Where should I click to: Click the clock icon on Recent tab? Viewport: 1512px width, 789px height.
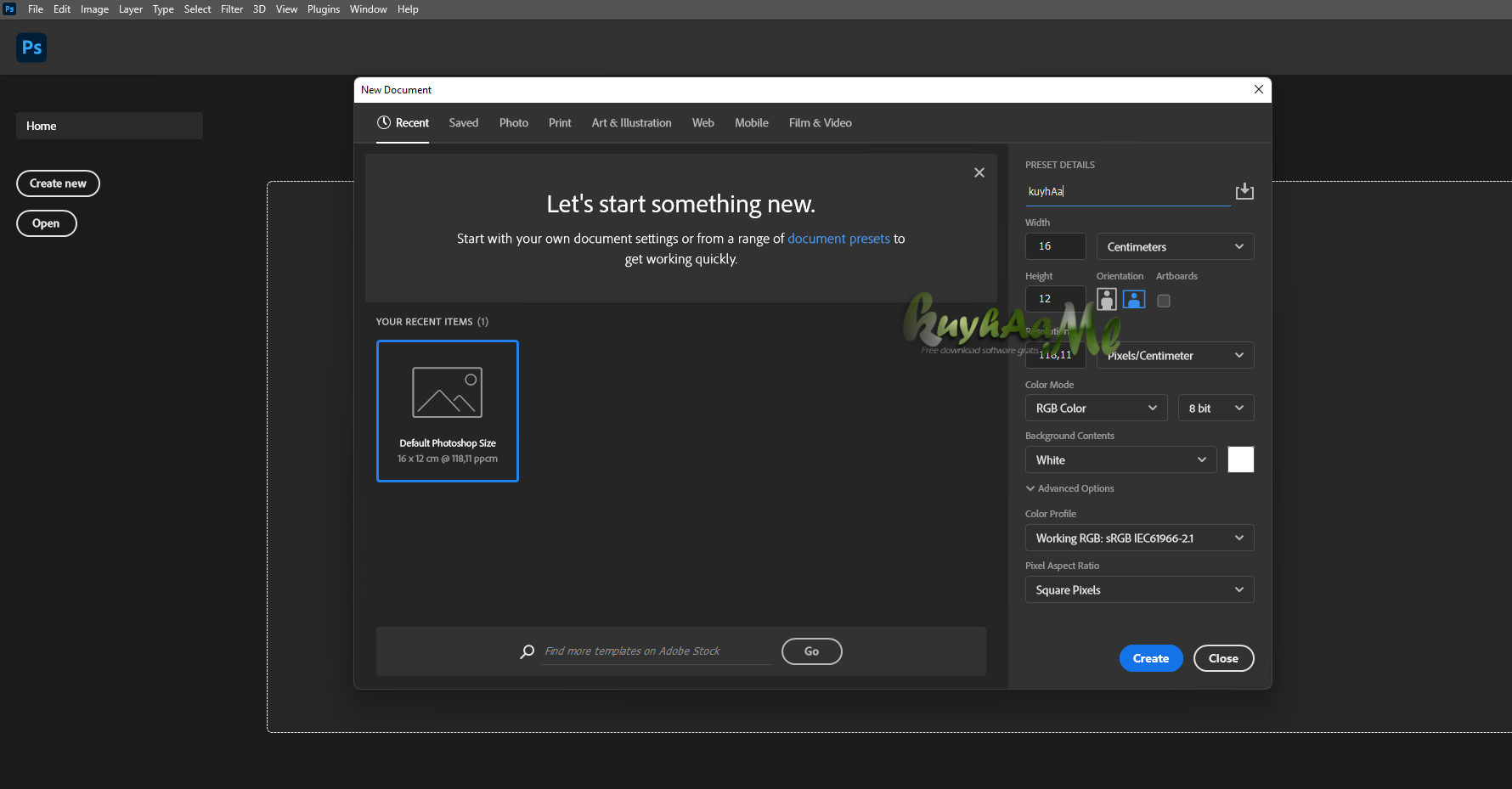384,122
